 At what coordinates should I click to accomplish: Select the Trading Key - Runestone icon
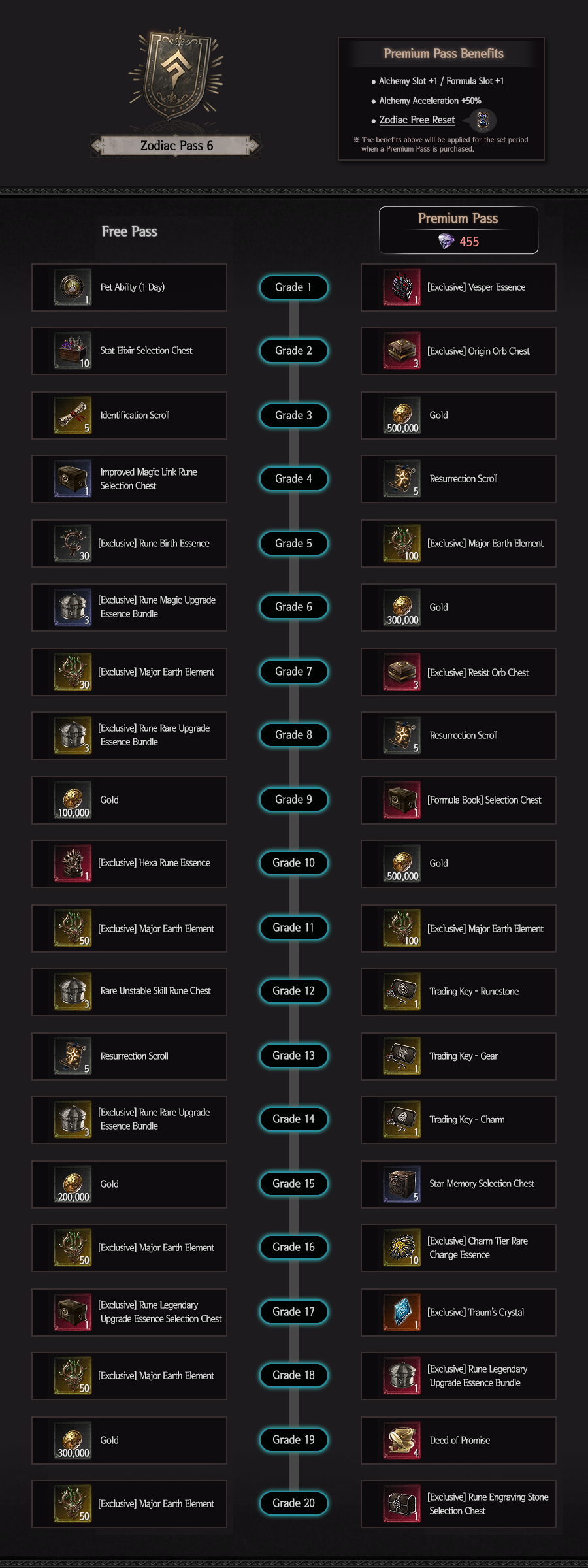point(402,992)
